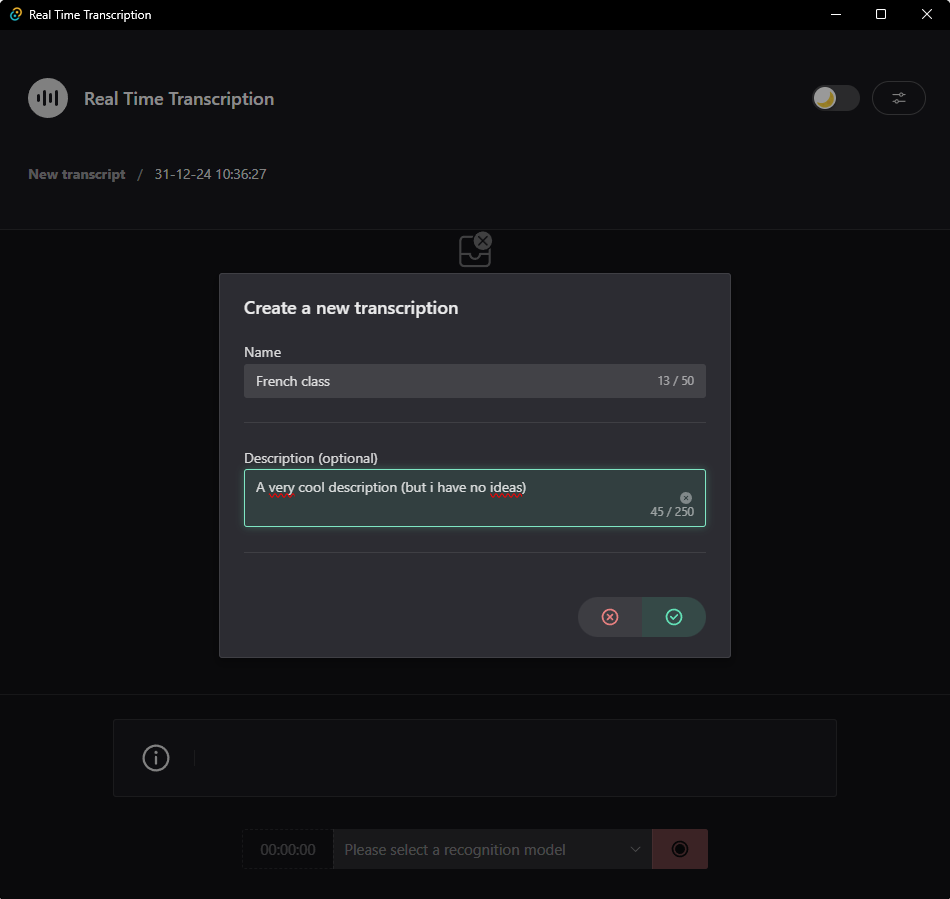This screenshot has height=899, width=950.
Task: Click the app icon in the title bar
Action: click(x=16, y=15)
